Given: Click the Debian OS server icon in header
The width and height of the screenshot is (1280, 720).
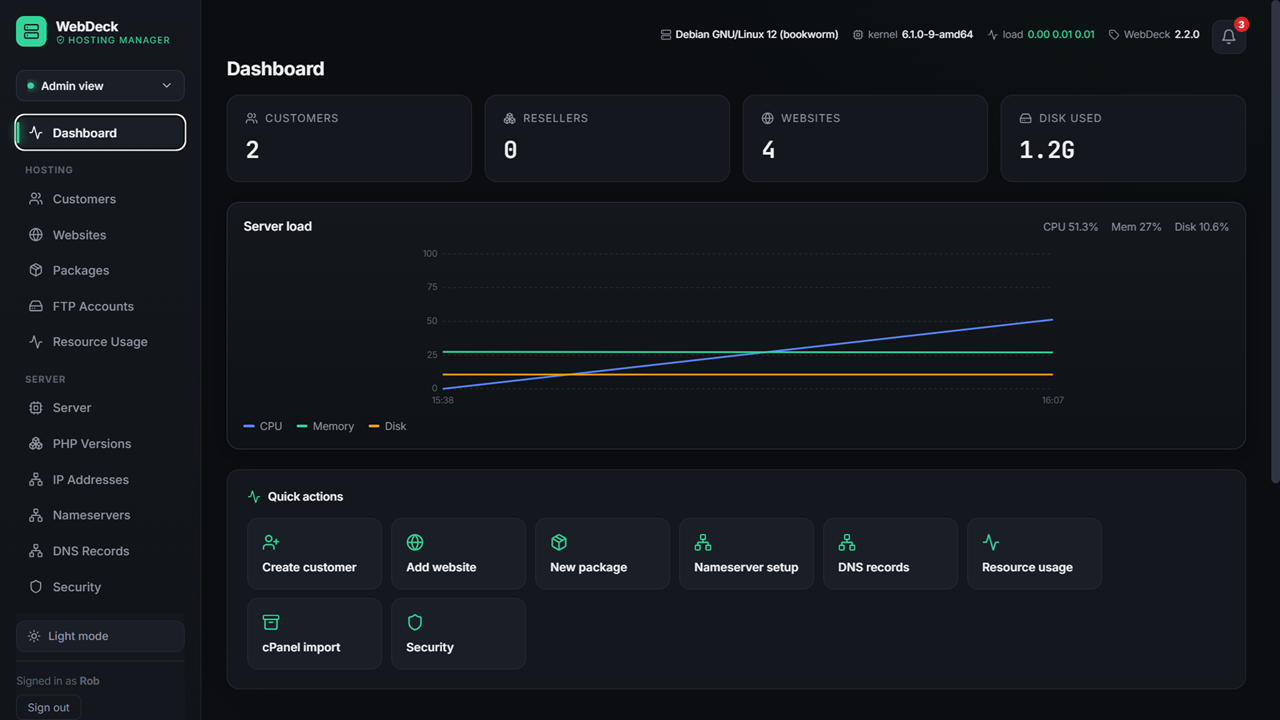Looking at the screenshot, I should pos(666,35).
